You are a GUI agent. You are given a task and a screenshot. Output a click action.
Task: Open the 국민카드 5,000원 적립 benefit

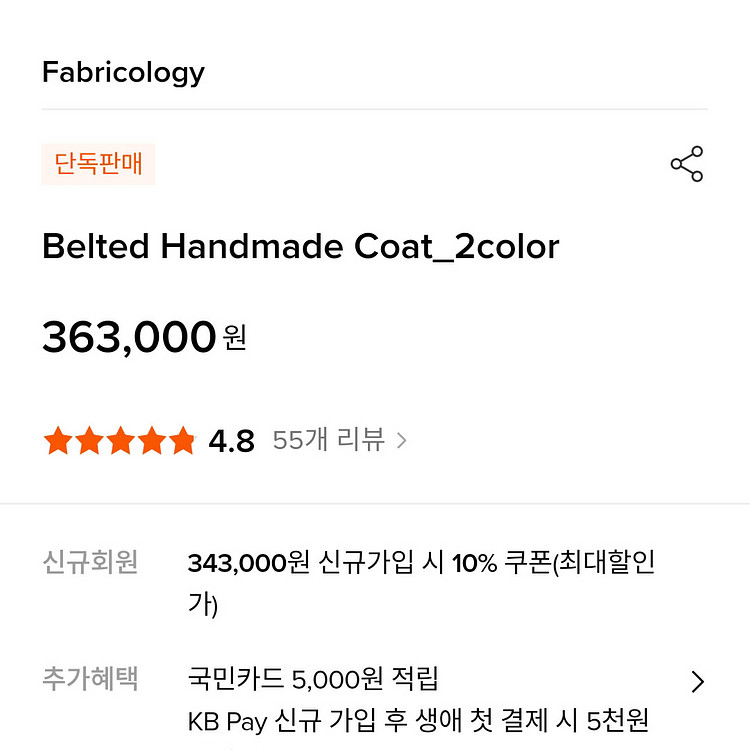313,680
